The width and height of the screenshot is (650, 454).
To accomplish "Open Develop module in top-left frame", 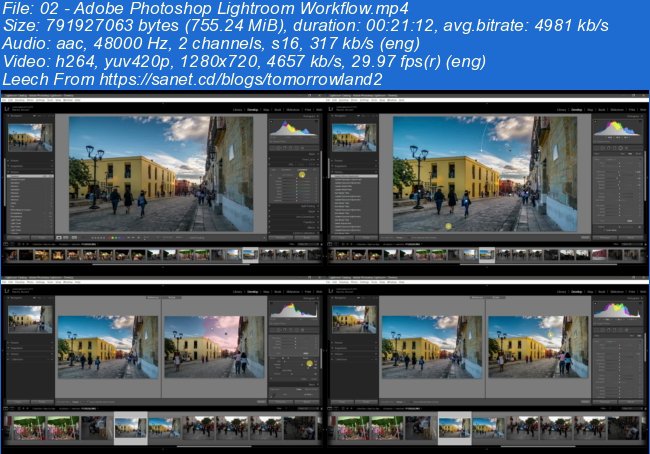I will pyautogui.click(x=252, y=110).
